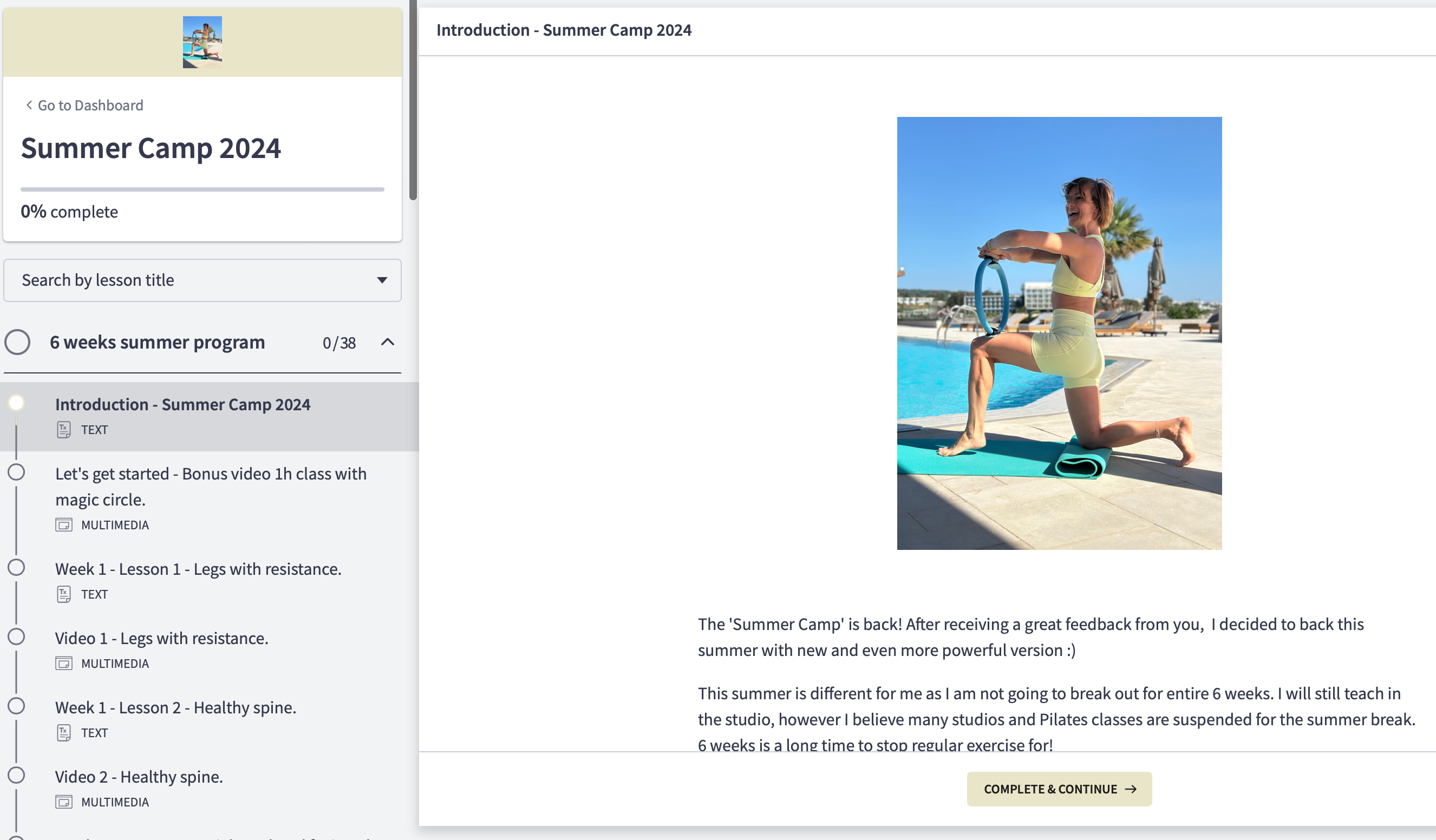The width and height of the screenshot is (1436, 840).
Task: Open the Let's get started bonus video lesson
Action: coord(211,487)
